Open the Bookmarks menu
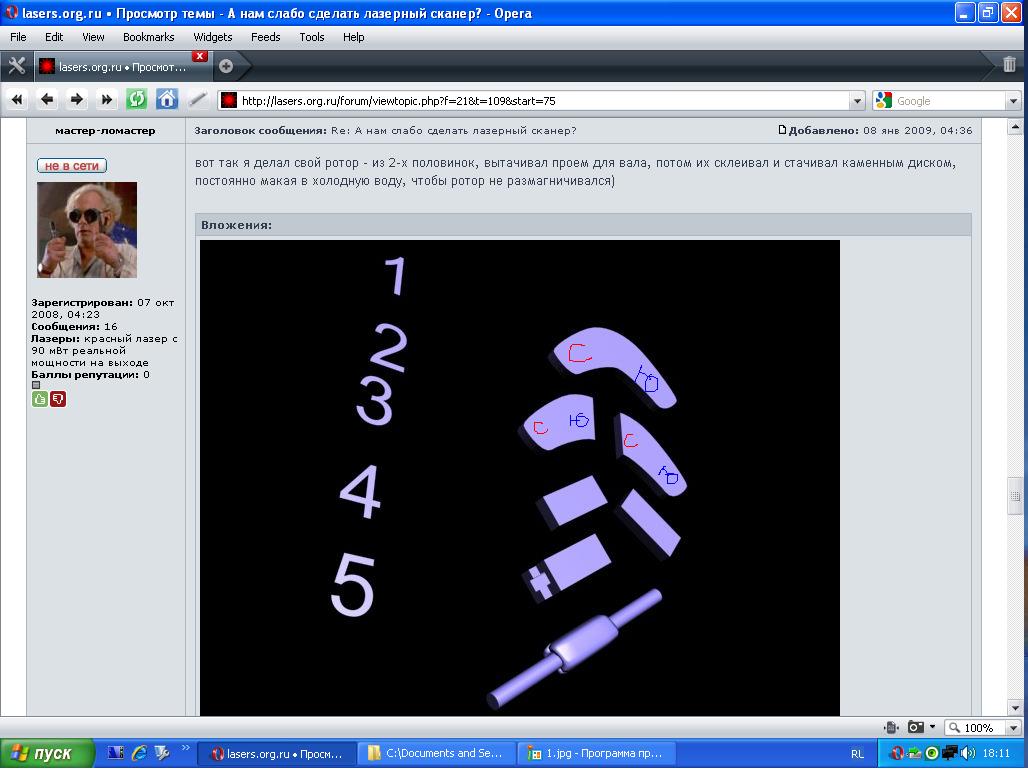This screenshot has width=1028, height=772. (x=148, y=37)
